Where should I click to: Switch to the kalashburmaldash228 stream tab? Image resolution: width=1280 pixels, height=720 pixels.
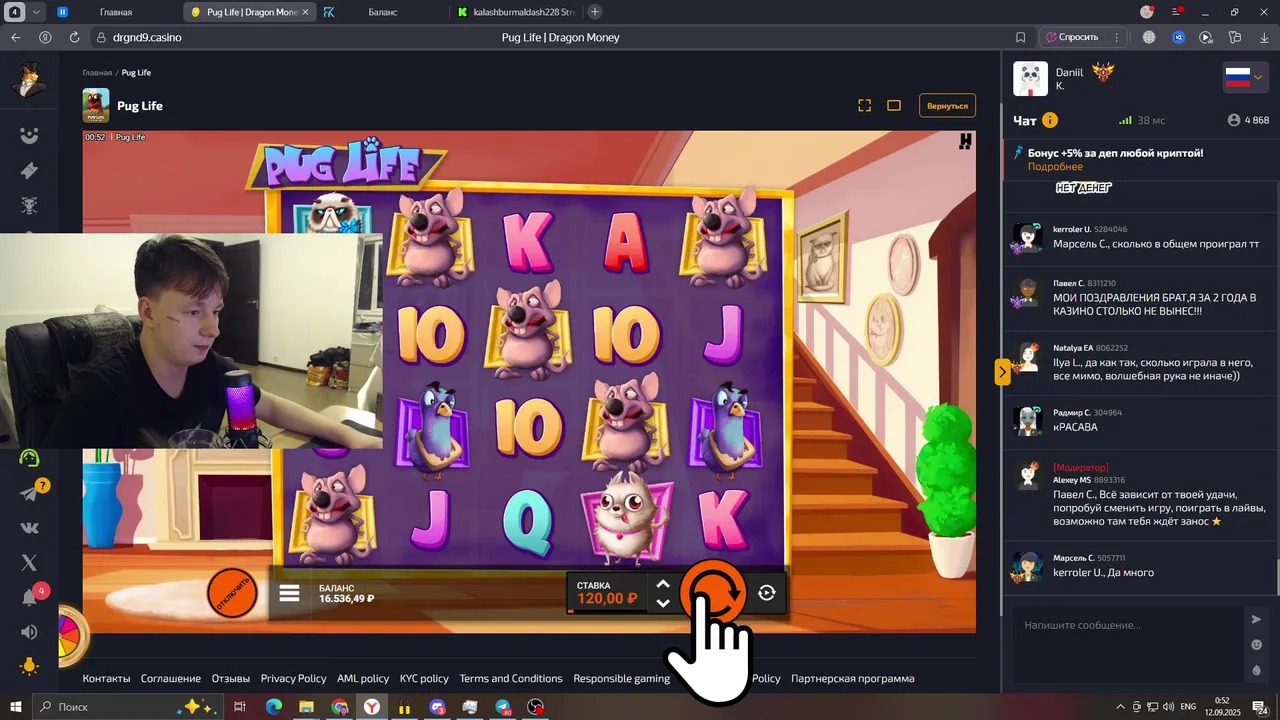(x=515, y=12)
